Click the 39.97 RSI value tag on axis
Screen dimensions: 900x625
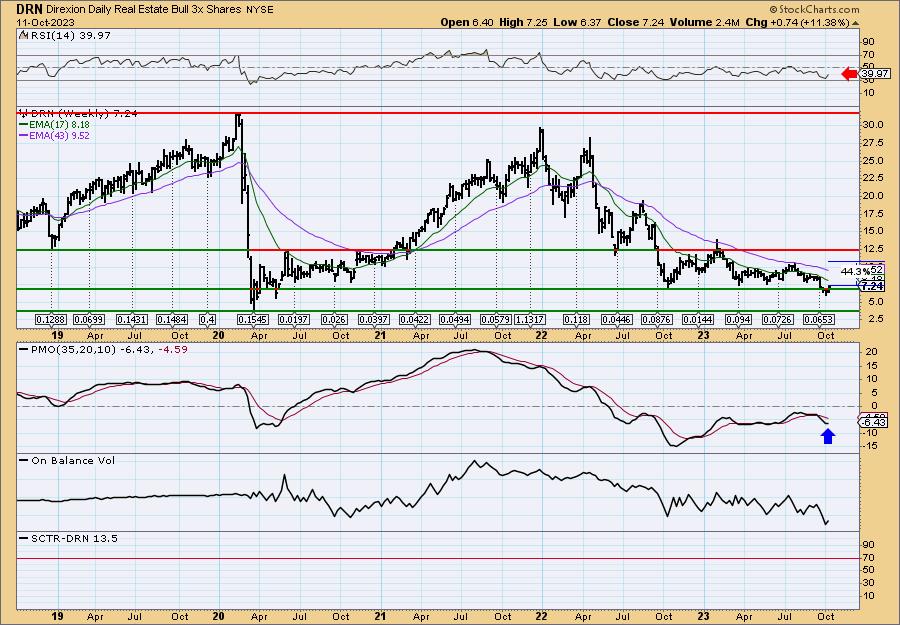875,73
